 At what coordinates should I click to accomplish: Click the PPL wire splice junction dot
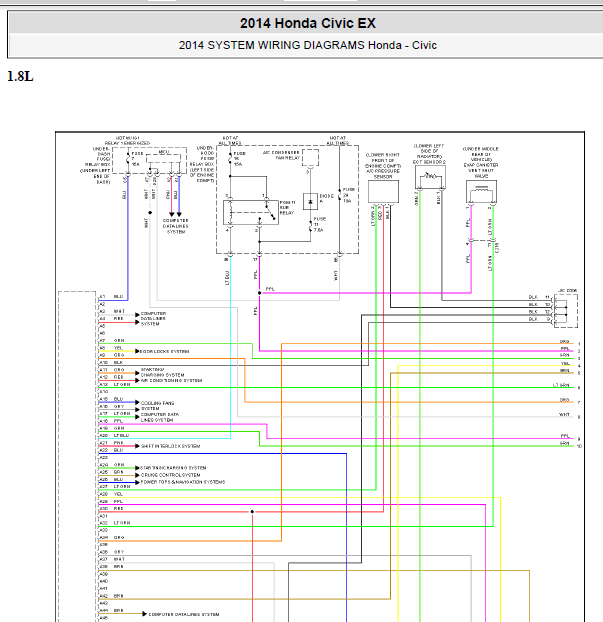tap(259, 293)
